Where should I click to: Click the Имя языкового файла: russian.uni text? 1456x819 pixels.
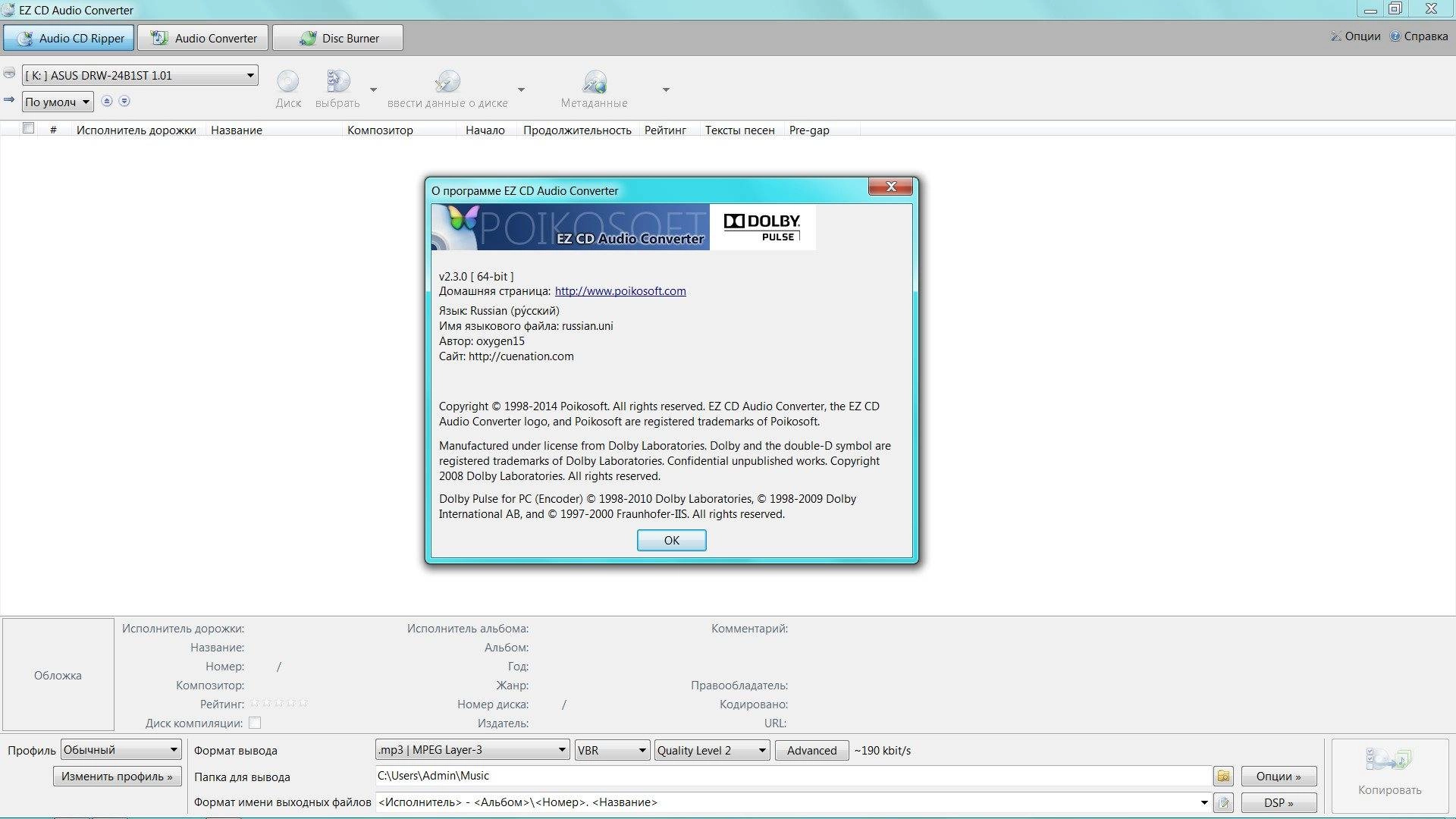[526, 326]
